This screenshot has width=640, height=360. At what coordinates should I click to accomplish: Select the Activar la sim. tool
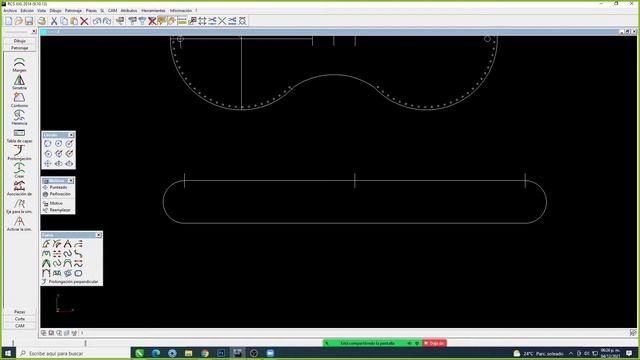coord(19,223)
